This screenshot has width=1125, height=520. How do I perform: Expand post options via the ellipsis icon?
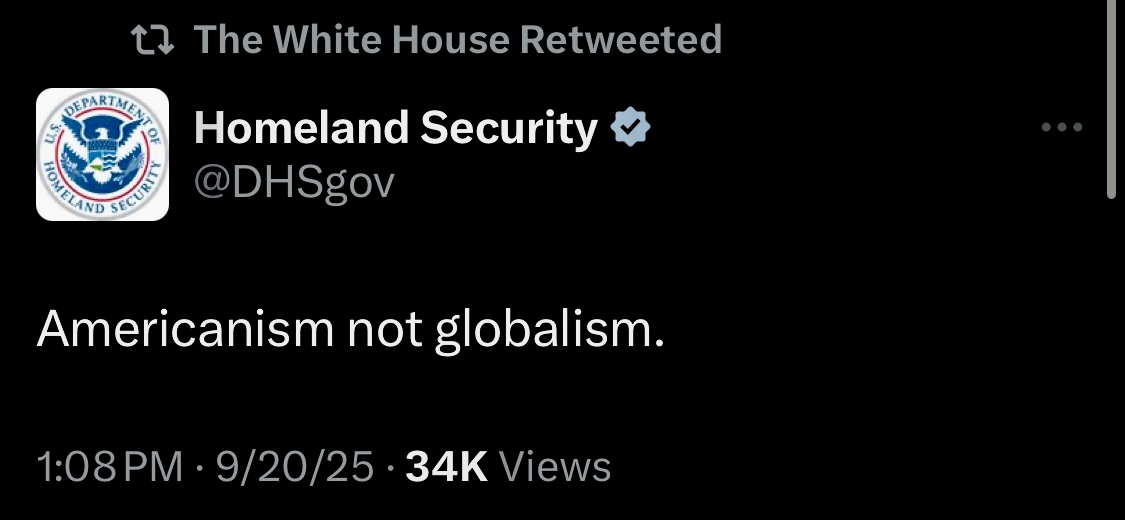(1062, 128)
